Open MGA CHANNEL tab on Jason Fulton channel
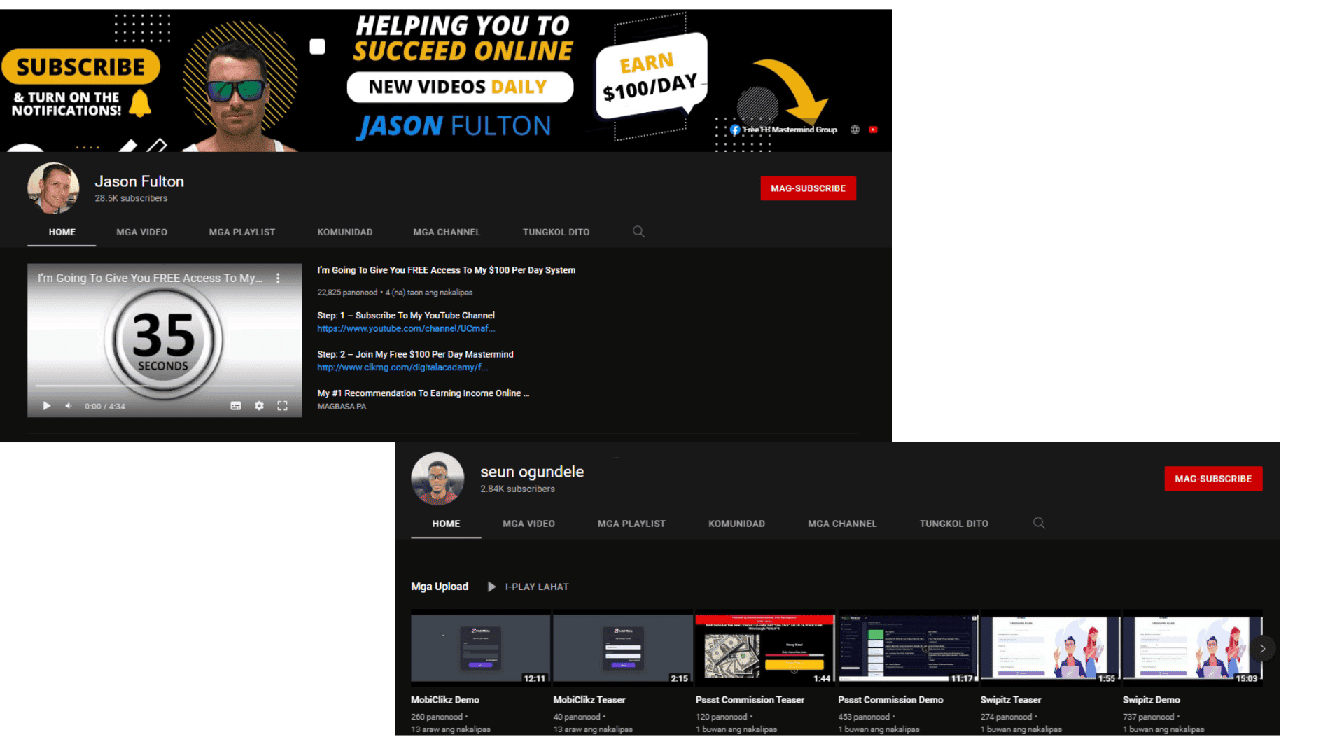 pyautogui.click(x=447, y=231)
